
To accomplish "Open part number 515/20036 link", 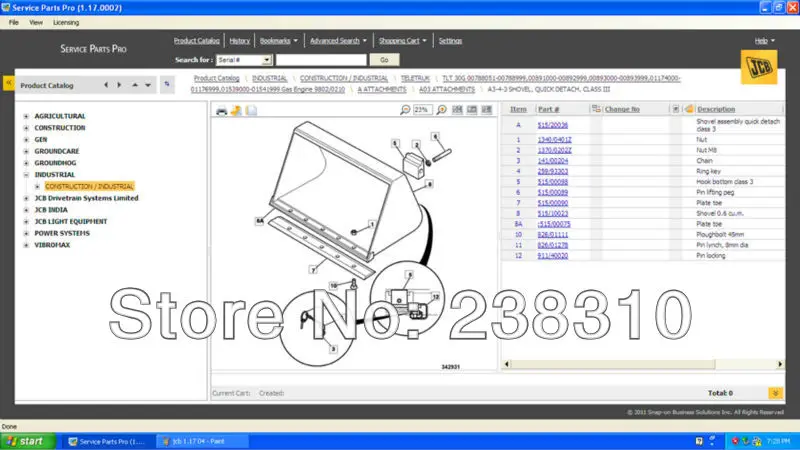I will tap(553, 125).
